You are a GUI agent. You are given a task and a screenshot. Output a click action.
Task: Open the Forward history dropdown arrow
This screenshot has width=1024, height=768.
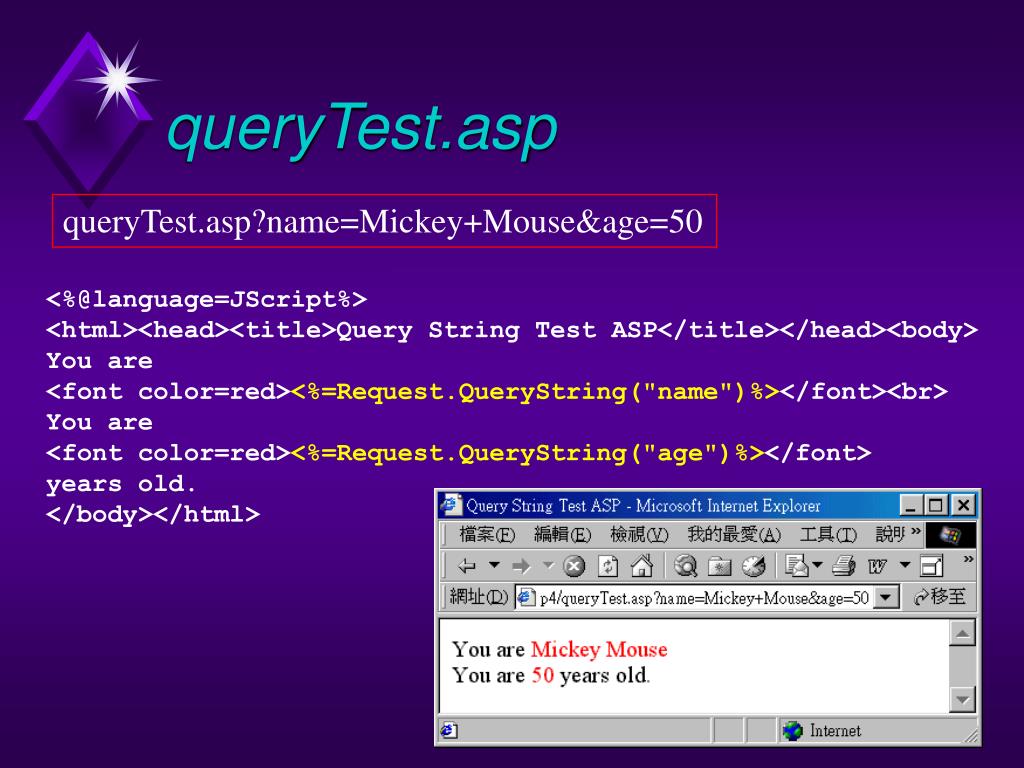549,565
